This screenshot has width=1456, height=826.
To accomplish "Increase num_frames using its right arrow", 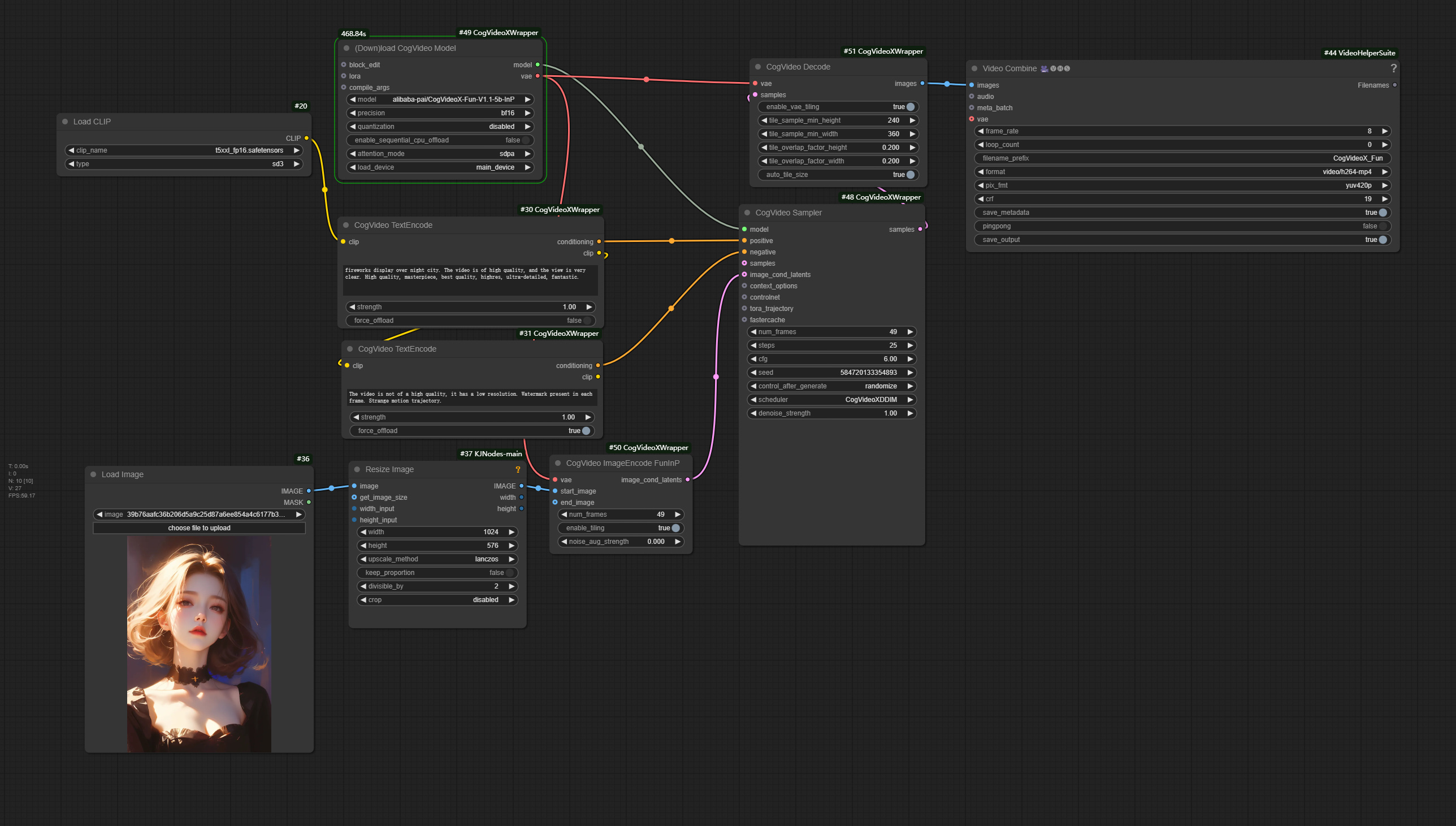I will [909, 332].
